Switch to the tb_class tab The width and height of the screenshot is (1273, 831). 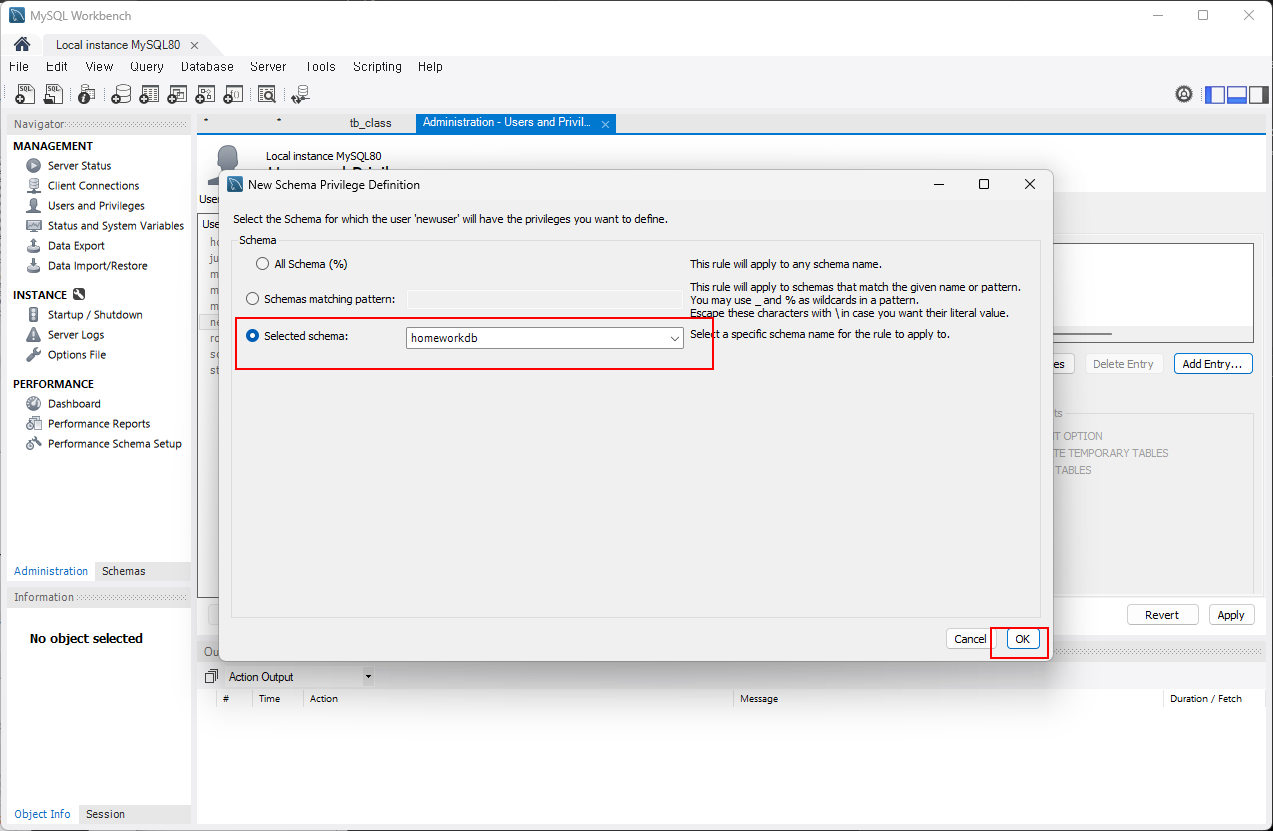(x=370, y=123)
